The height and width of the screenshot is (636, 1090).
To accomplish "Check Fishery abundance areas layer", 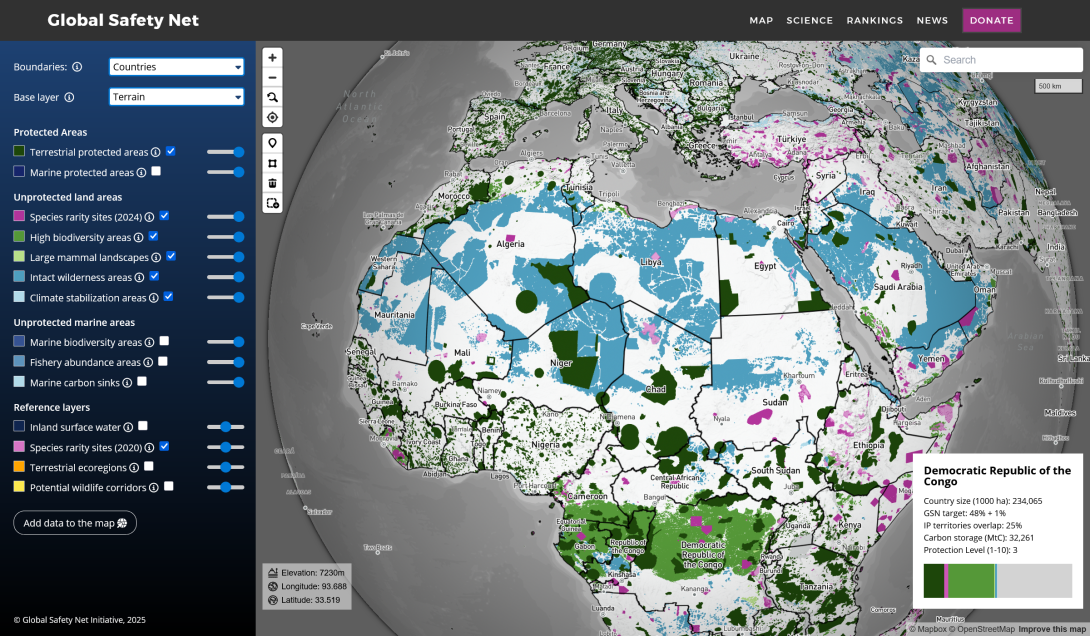I will click(163, 361).
